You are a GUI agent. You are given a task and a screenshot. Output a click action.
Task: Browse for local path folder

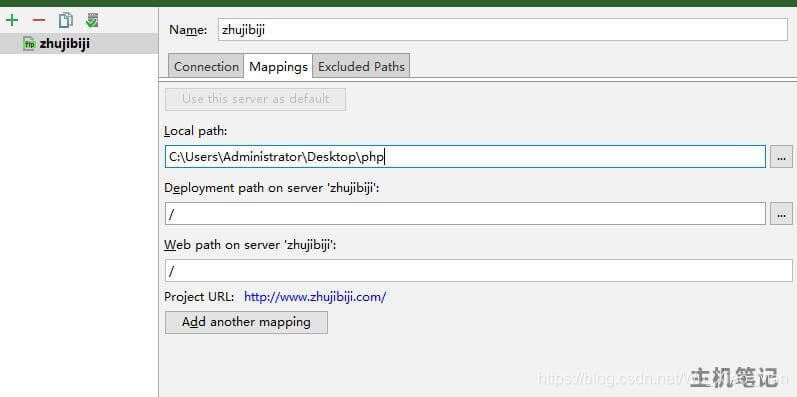tap(781, 157)
